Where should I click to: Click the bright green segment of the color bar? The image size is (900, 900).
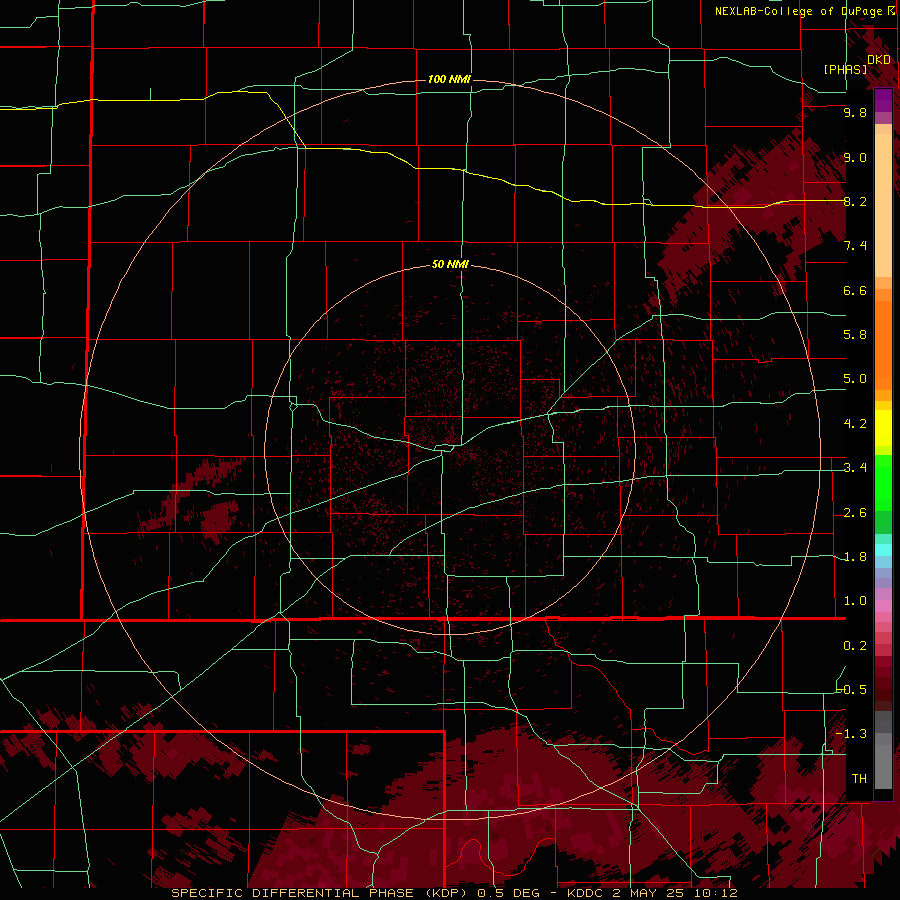point(883,485)
